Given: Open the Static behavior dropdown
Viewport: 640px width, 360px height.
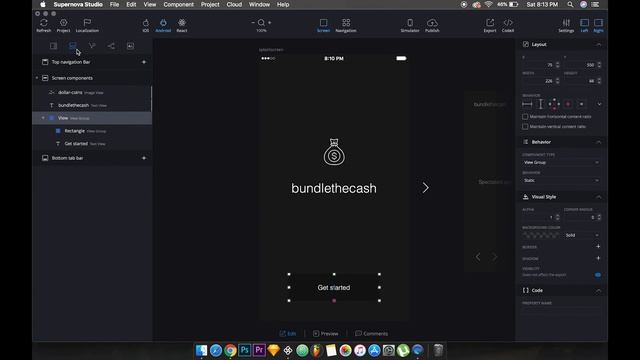Looking at the screenshot, I should (x=561, y=180).
